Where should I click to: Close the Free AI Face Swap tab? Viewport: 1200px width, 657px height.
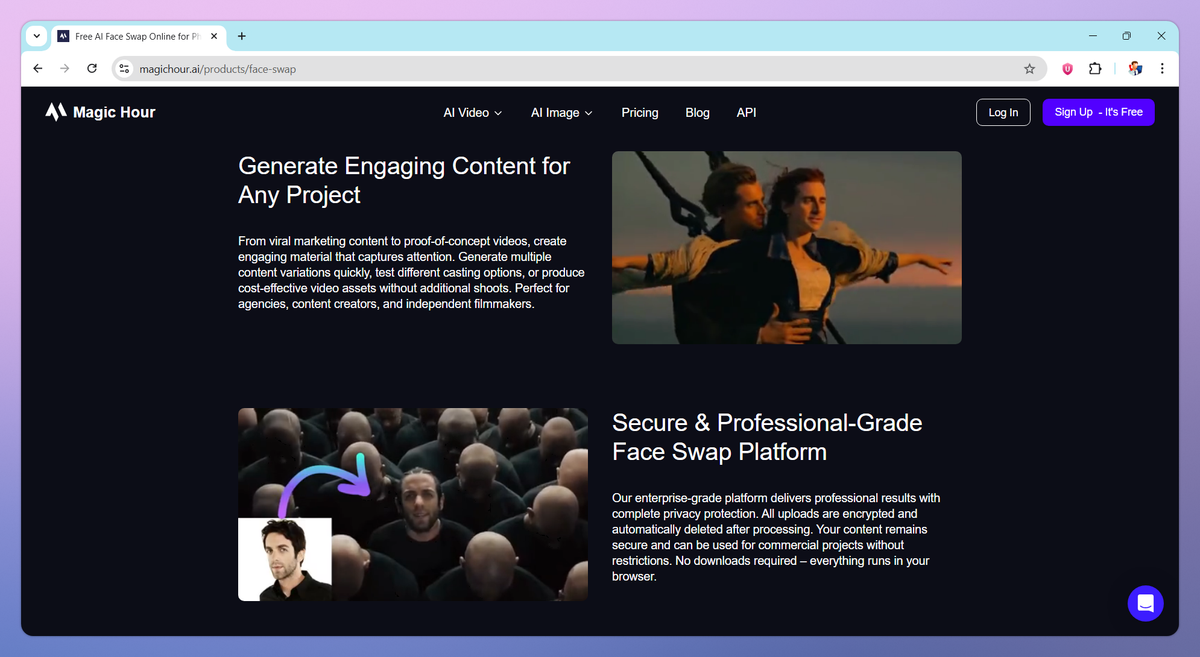point(213,36)
